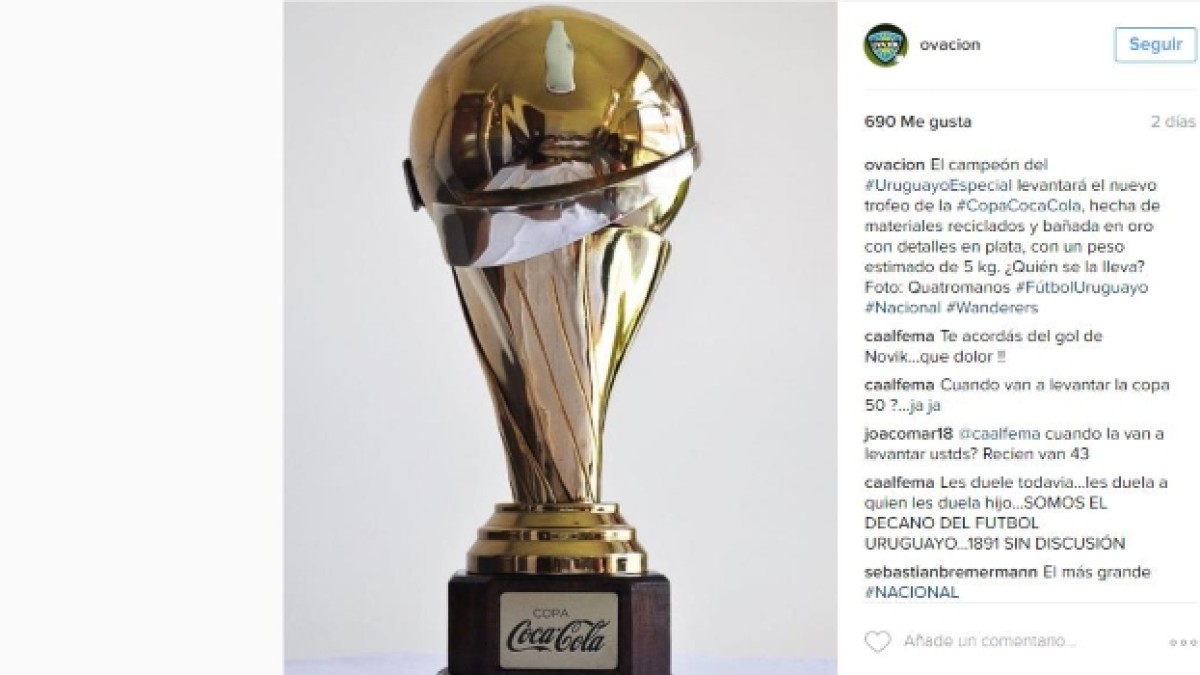Click the 2 días timestamp
The height and width of the screenshot is (675, 1200).
pyautogui.click(x=1172, y=122)
